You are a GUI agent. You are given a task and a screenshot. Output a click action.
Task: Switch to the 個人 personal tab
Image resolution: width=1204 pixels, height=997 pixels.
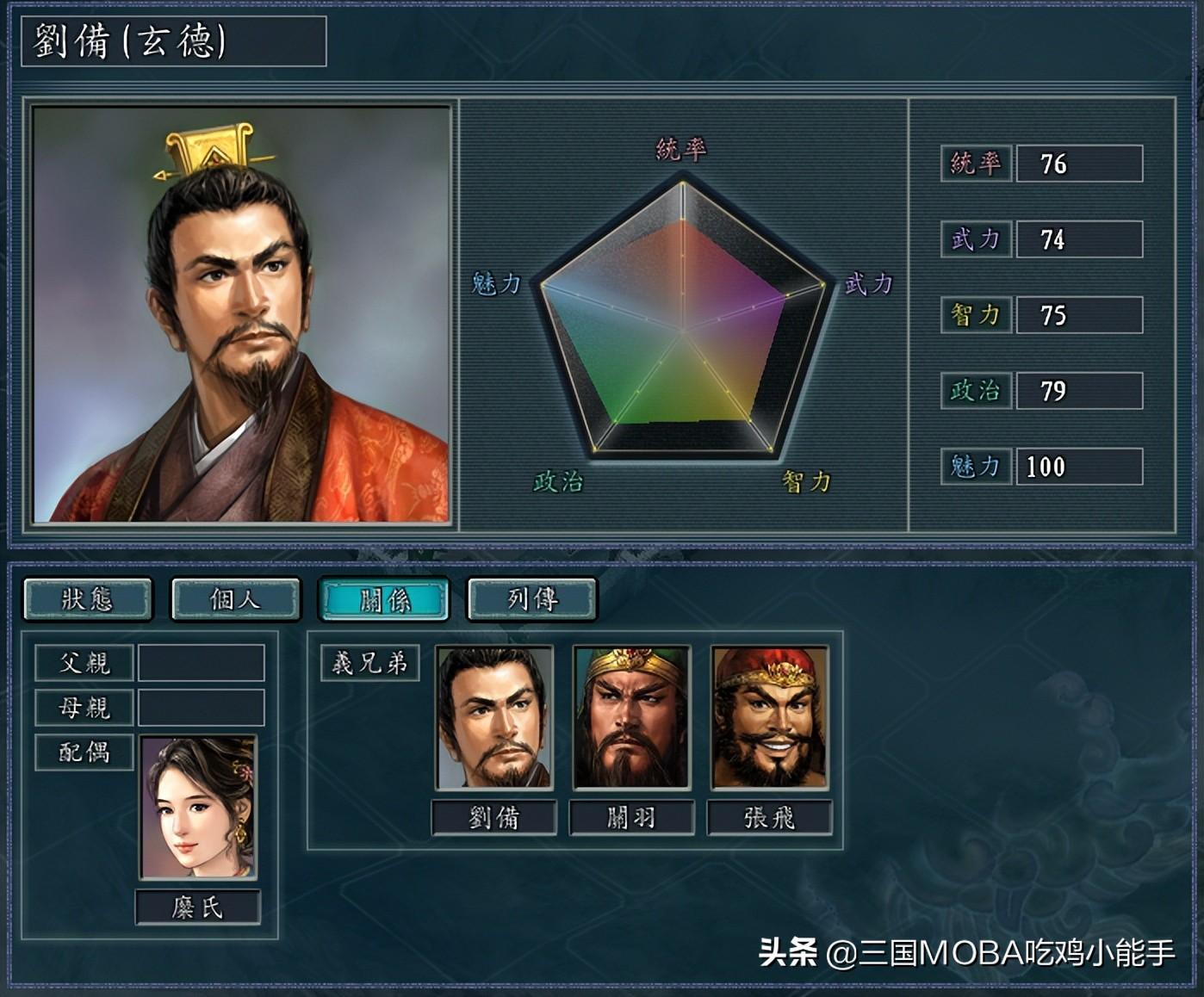[236, 598]
